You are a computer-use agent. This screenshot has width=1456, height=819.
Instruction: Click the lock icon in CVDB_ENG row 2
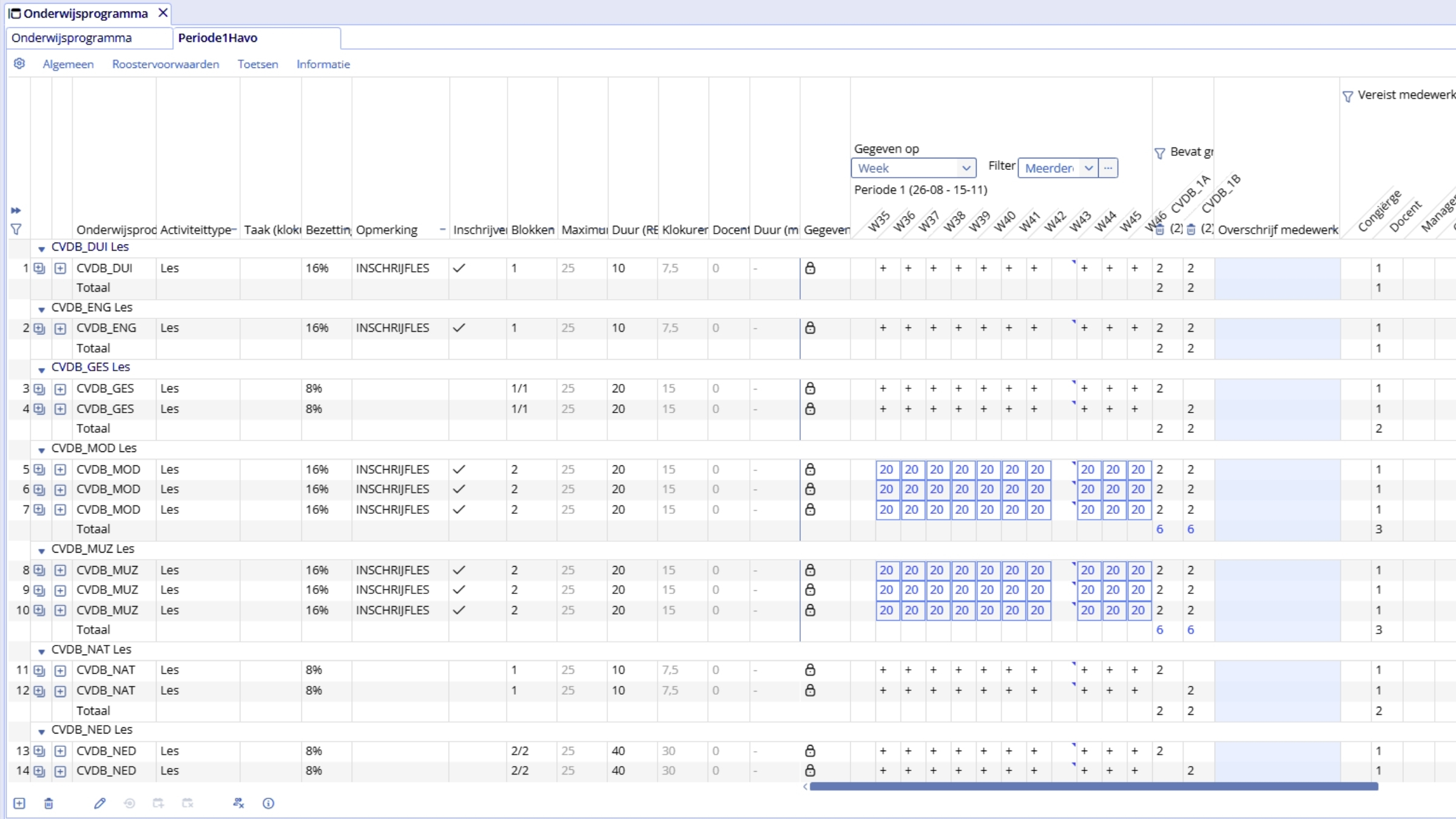[x=810, y=328]
